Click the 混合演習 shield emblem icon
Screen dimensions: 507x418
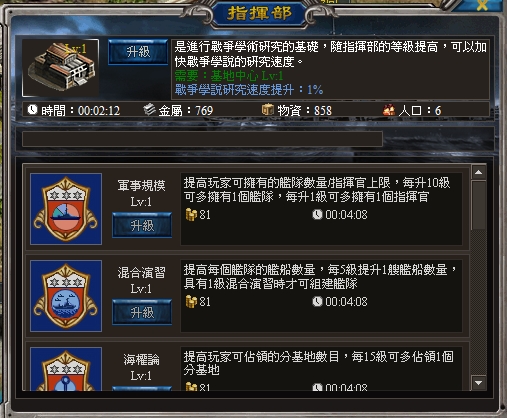click(66, 296)
